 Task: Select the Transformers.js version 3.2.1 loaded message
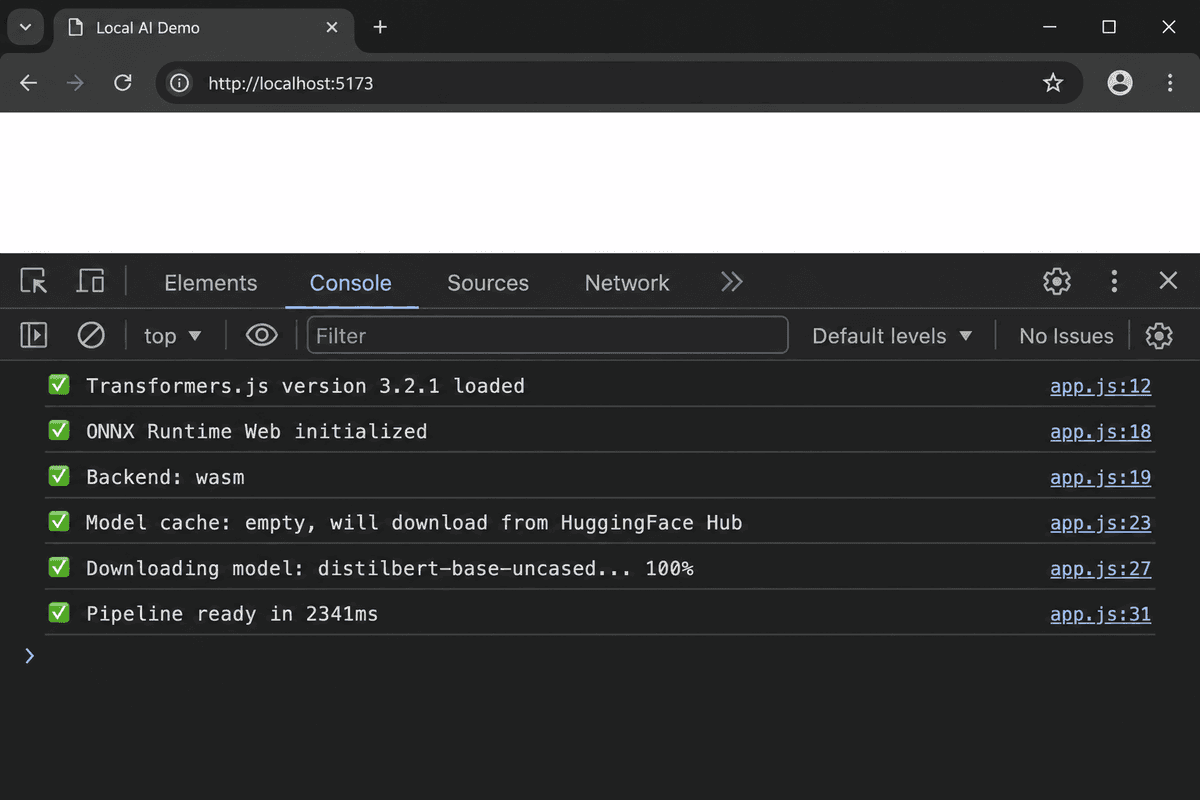305,386
